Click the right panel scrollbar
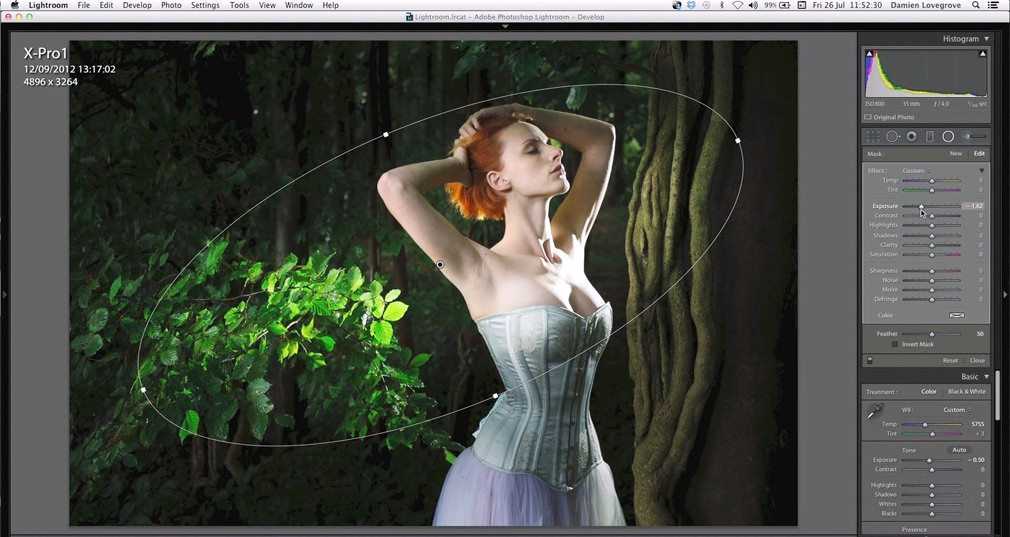 [x=996, y=394]
